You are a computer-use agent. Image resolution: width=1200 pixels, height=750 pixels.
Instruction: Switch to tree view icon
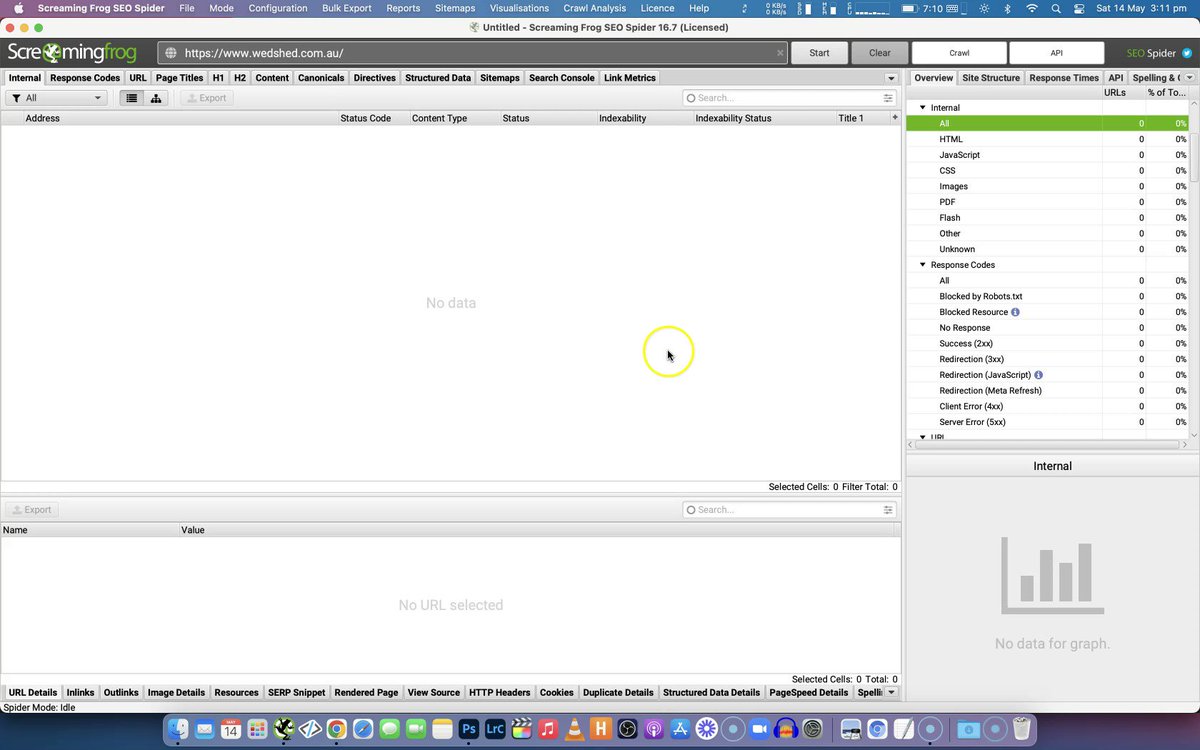coord(156,98)
